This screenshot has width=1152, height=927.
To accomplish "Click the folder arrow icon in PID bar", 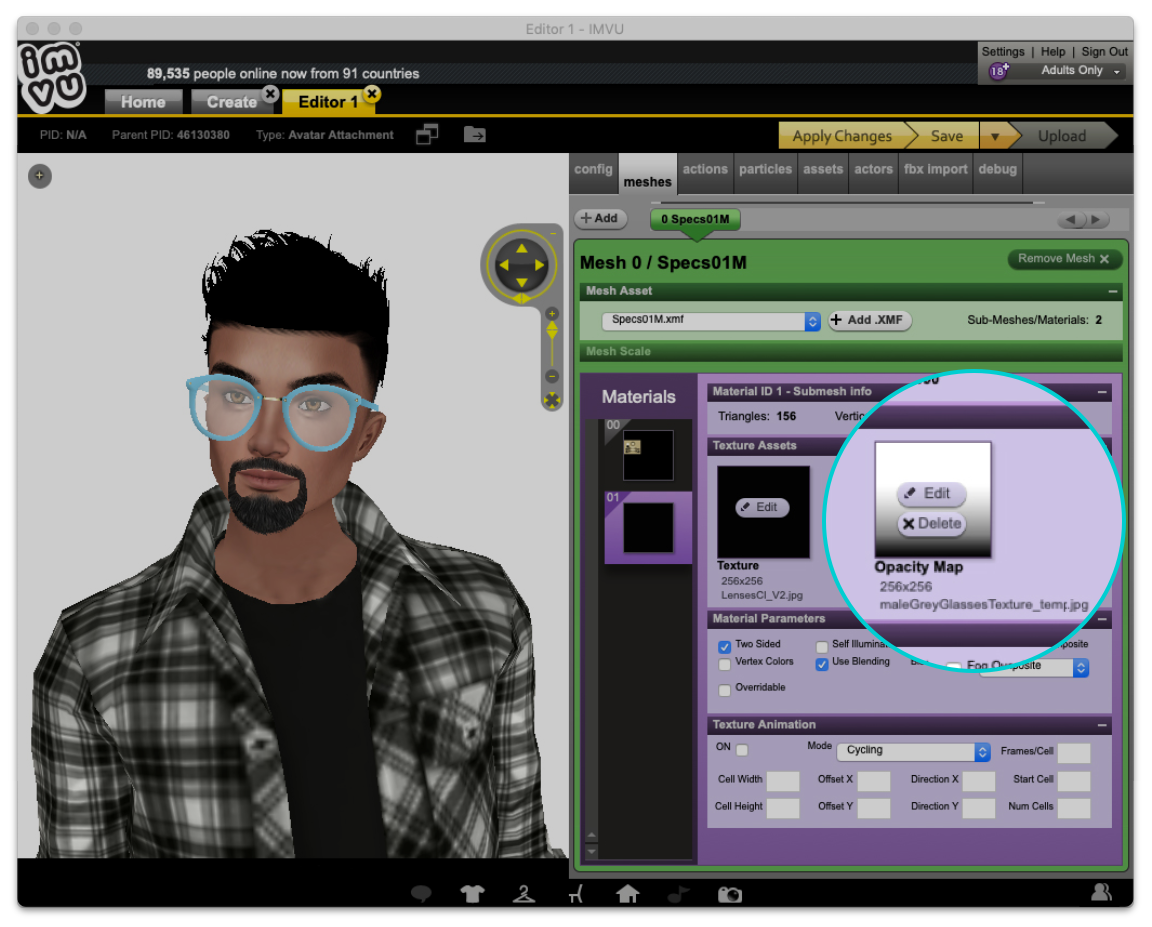I will pyautogui.click(x=475, y=134).
